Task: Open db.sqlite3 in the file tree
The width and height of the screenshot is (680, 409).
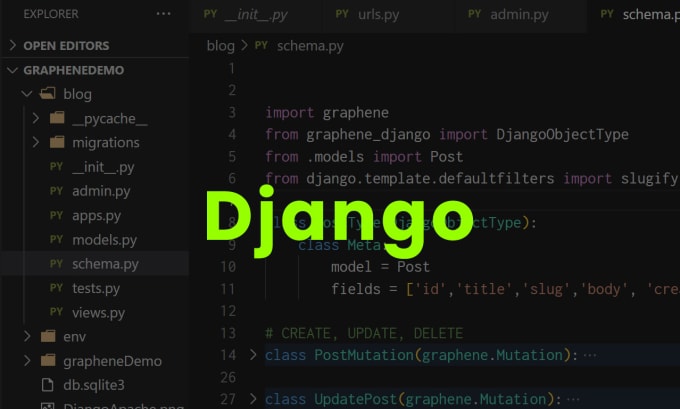Action: (x=94, y=385)
